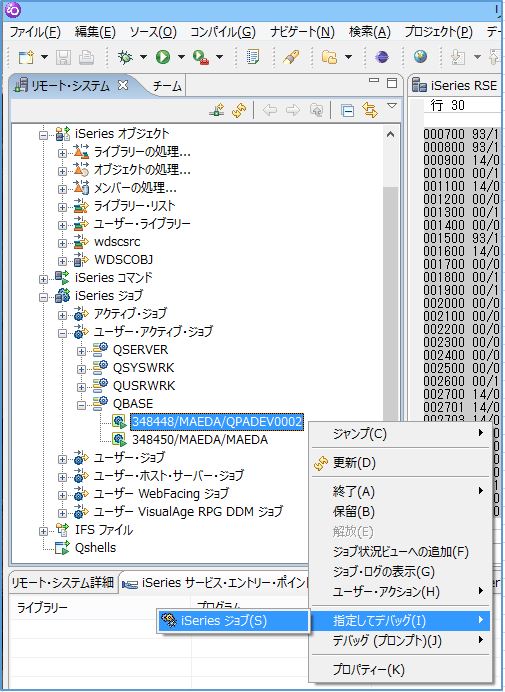The height and width of the screenshot is (692, 505).
Task: Collapse ユーザー・アクティブ・ジョブ node
Action: 63,333
